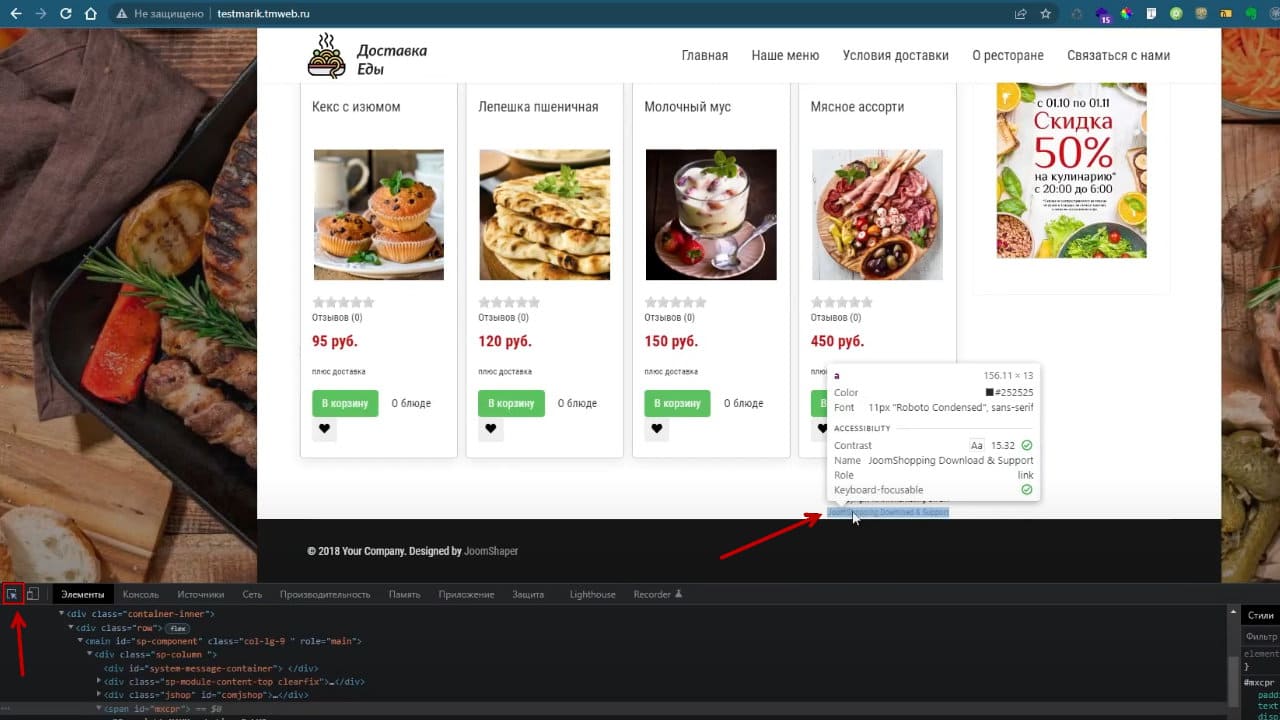Screen dimensions: 1280x720
Task: Expand the div jshop comjshop node
Action: point(99,694)
